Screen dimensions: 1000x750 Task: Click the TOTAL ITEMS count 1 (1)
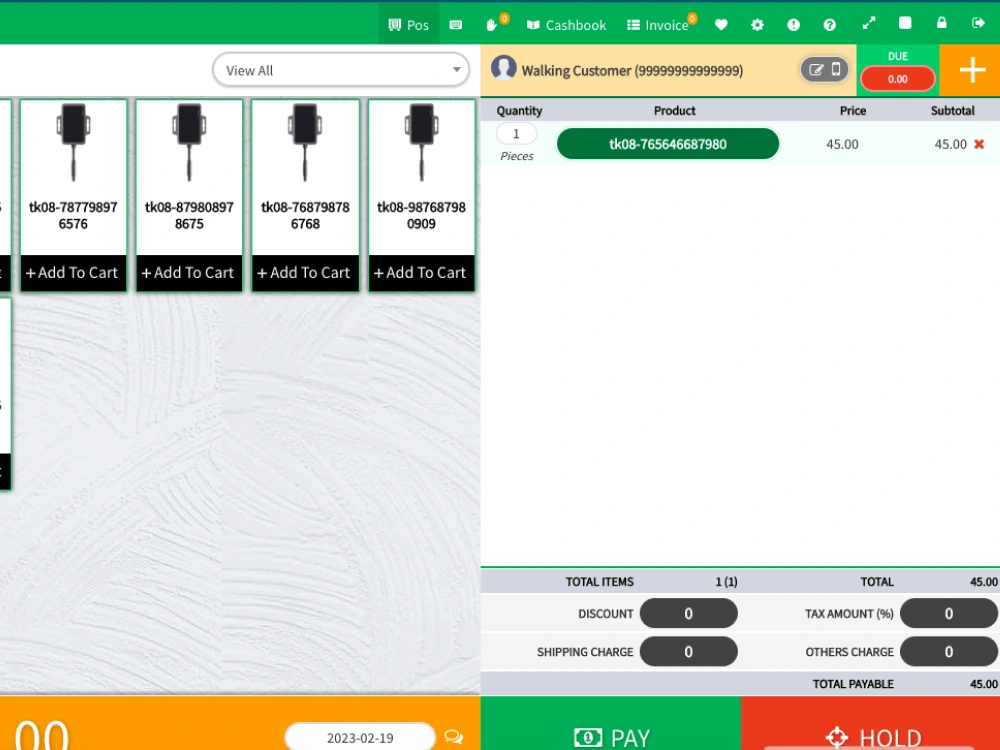[x=726, y=582]
